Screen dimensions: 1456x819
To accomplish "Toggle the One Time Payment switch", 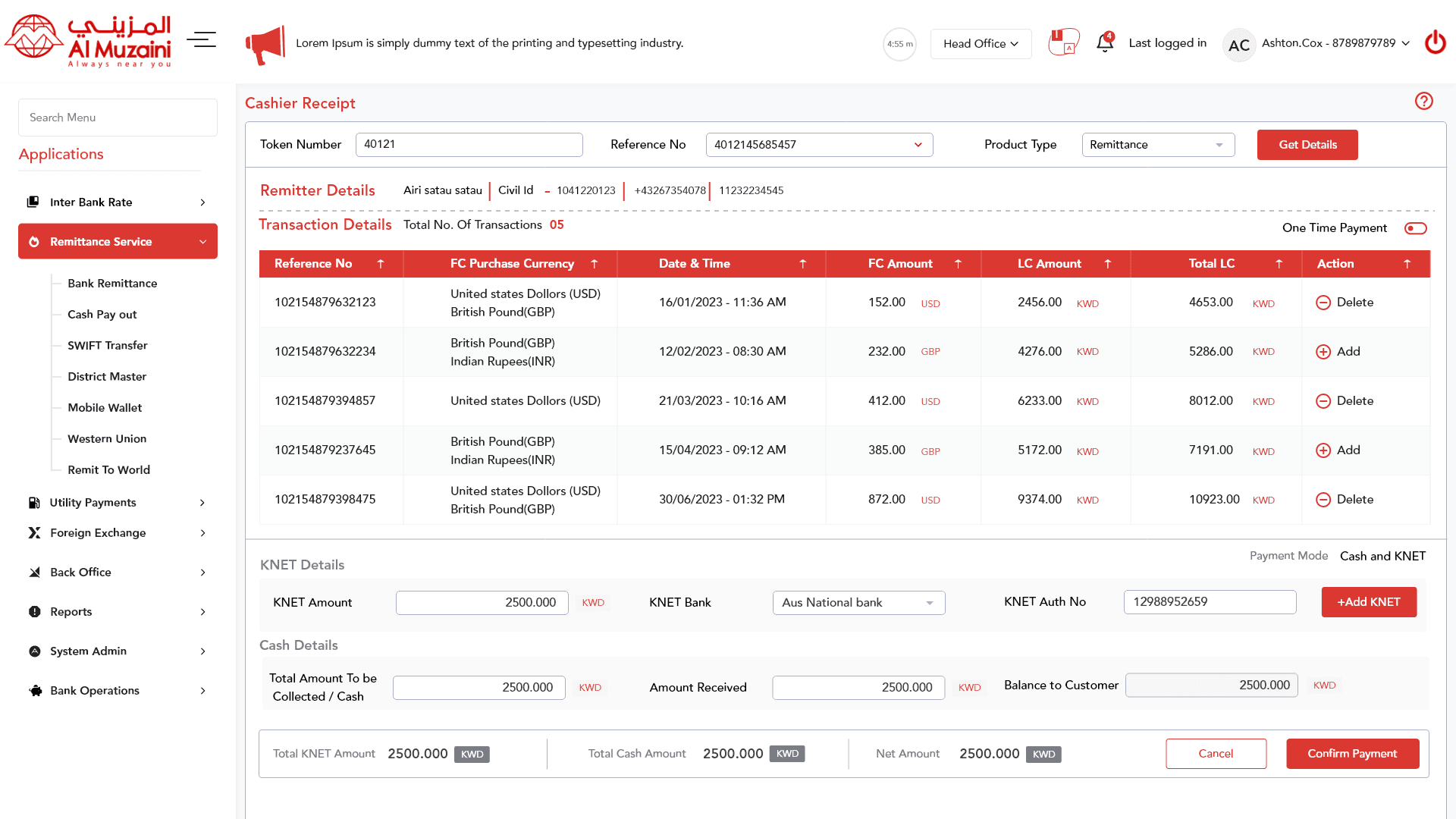I will (1415, 228).
